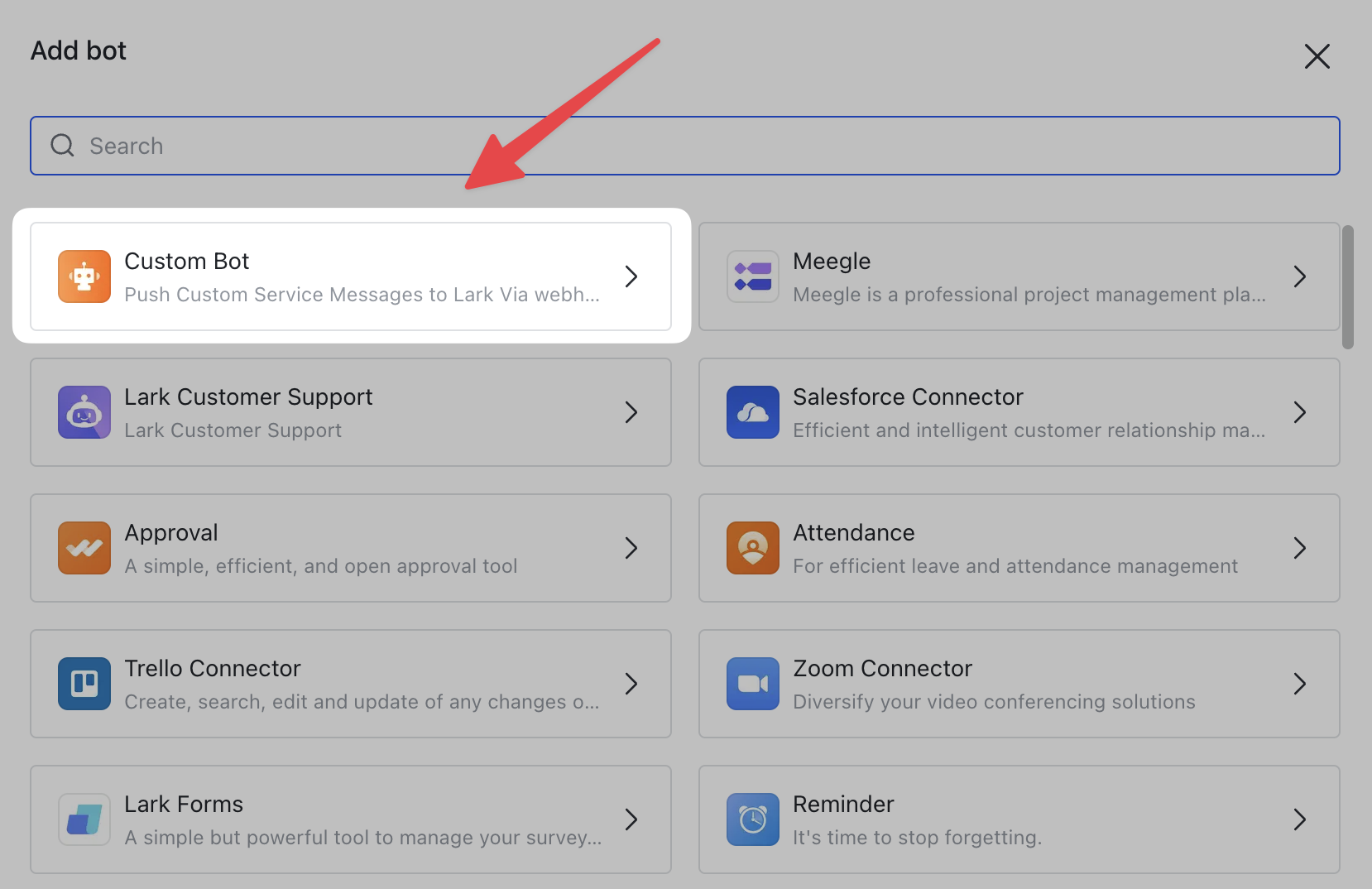1372x889 pixels.
Task: Focus the Search input field
Action: [685, 146]
